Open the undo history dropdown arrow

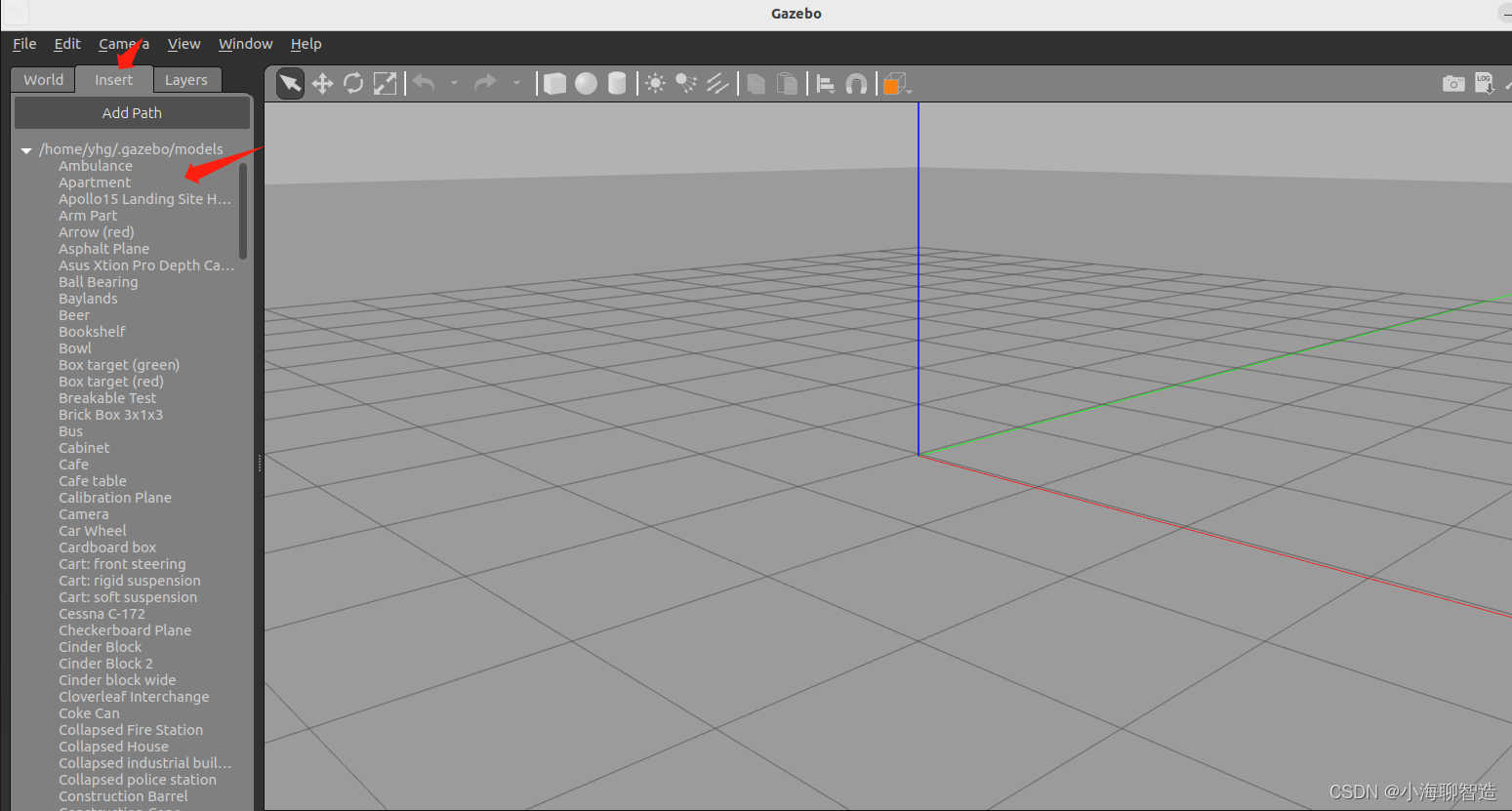[x=454, y=84]
